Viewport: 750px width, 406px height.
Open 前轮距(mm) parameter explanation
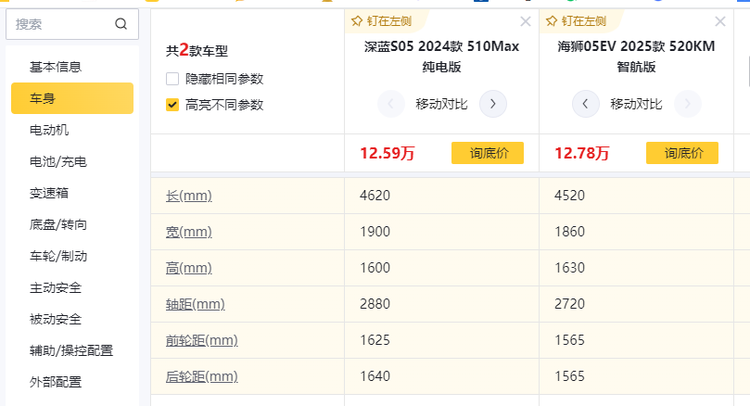click(201, 340)
